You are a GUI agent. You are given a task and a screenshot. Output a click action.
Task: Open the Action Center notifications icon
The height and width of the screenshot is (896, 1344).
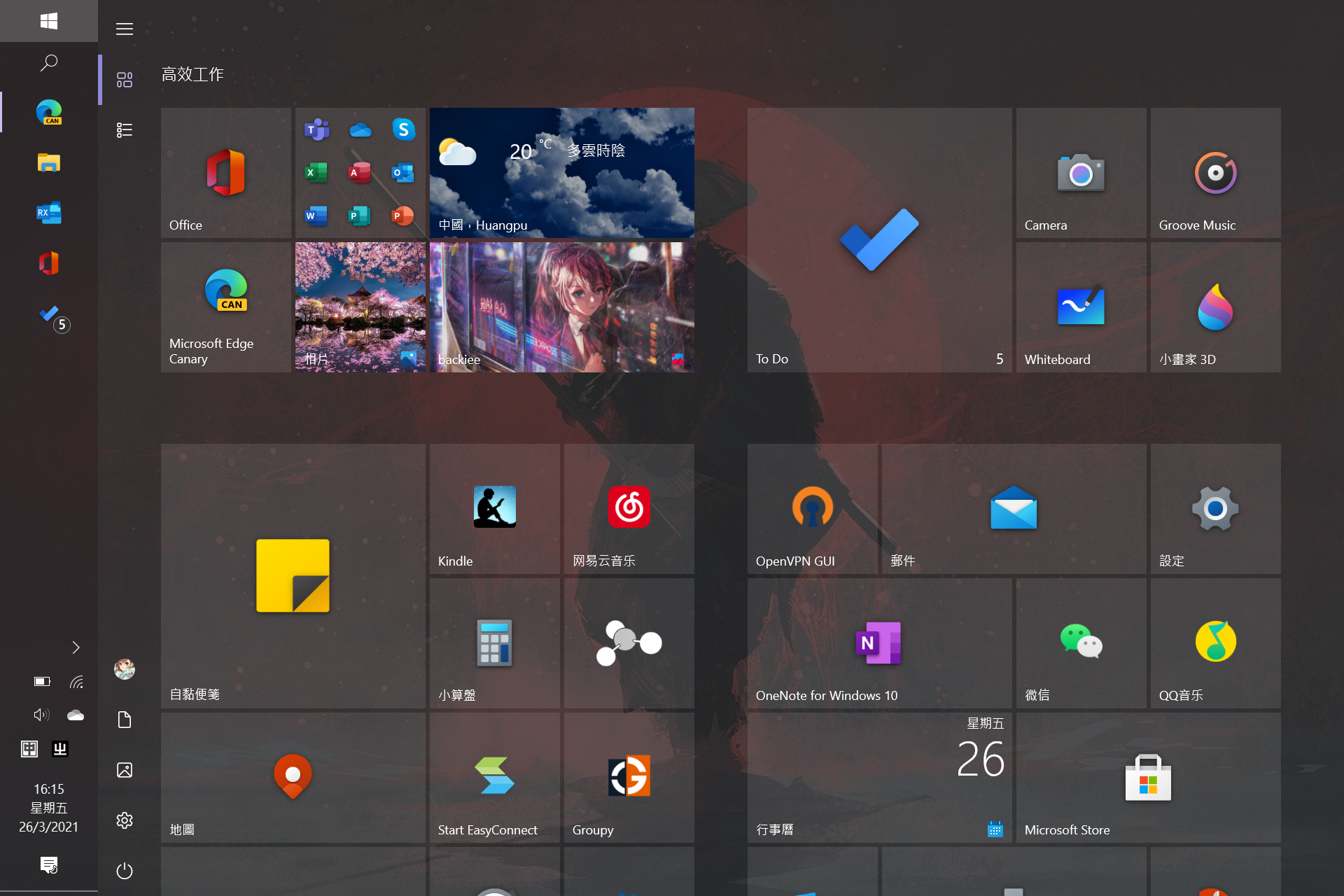coord(49,865)
